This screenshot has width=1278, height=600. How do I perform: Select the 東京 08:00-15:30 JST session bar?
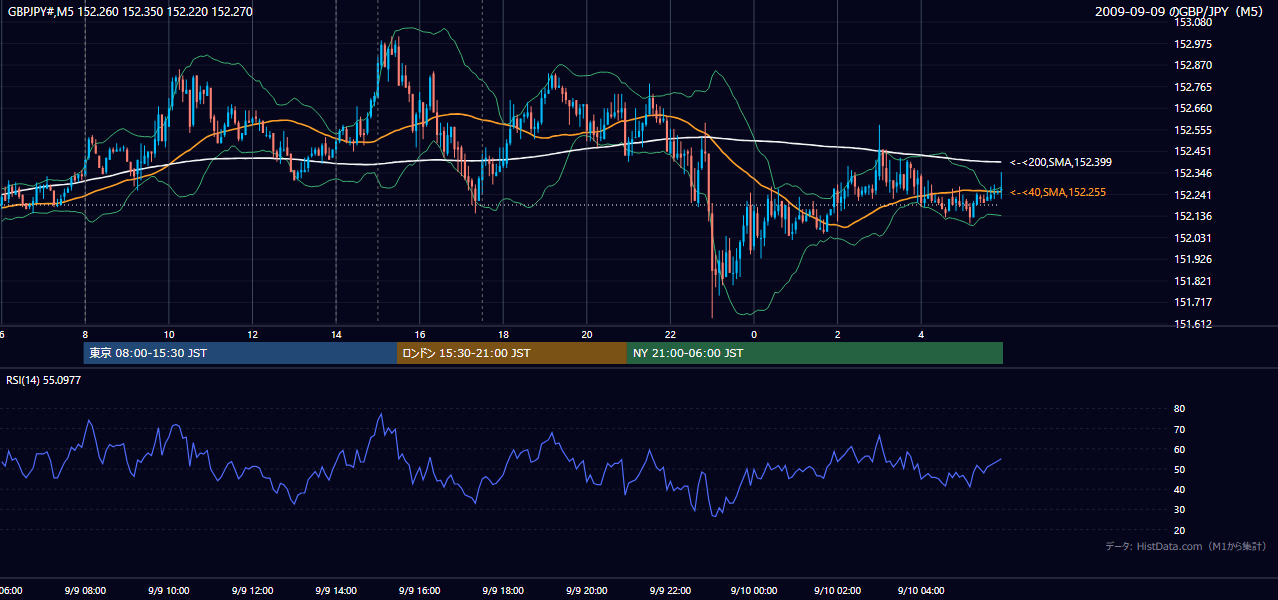tap(240, 353)
